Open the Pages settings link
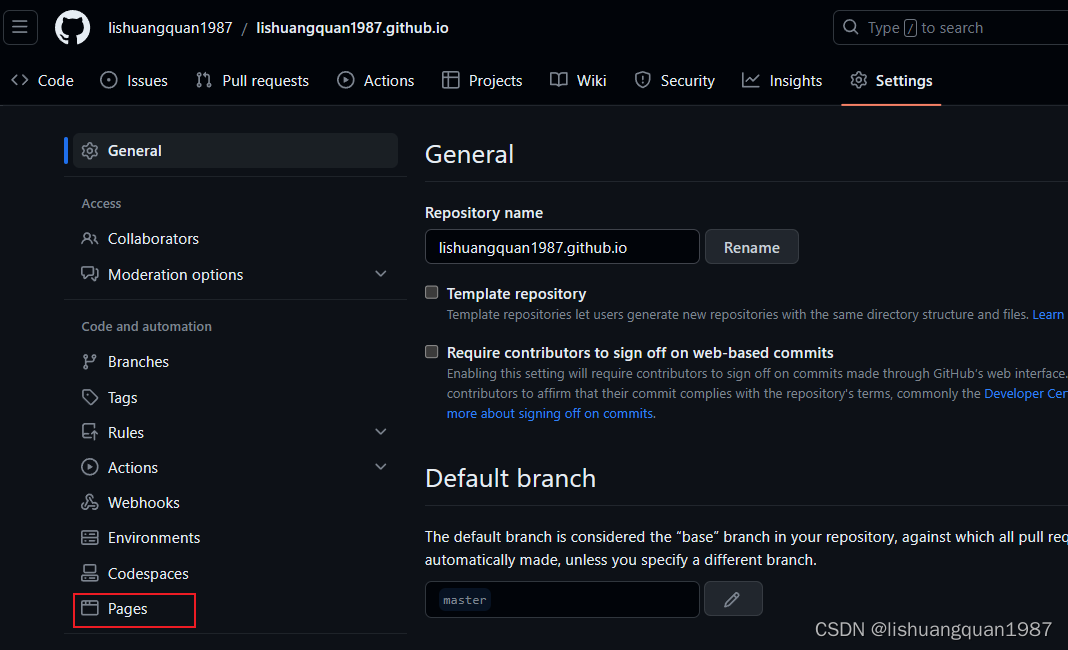This screenshot has height=650, width=1068. click(128, 609)
